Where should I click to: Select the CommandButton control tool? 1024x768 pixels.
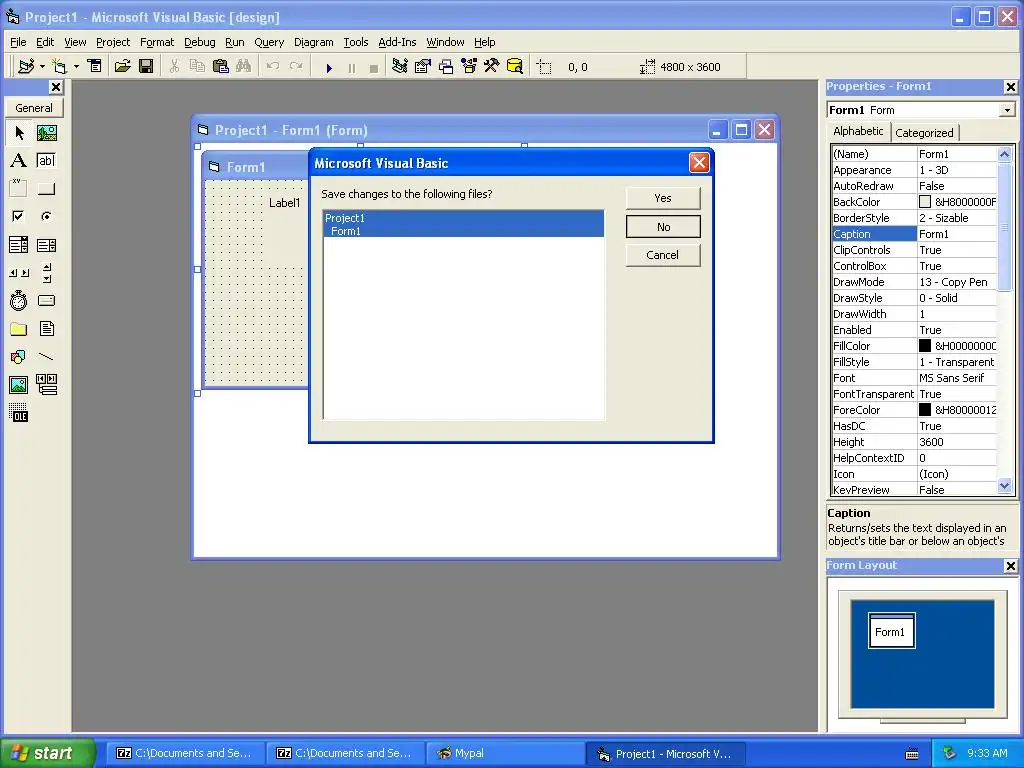tap(46, 189)
